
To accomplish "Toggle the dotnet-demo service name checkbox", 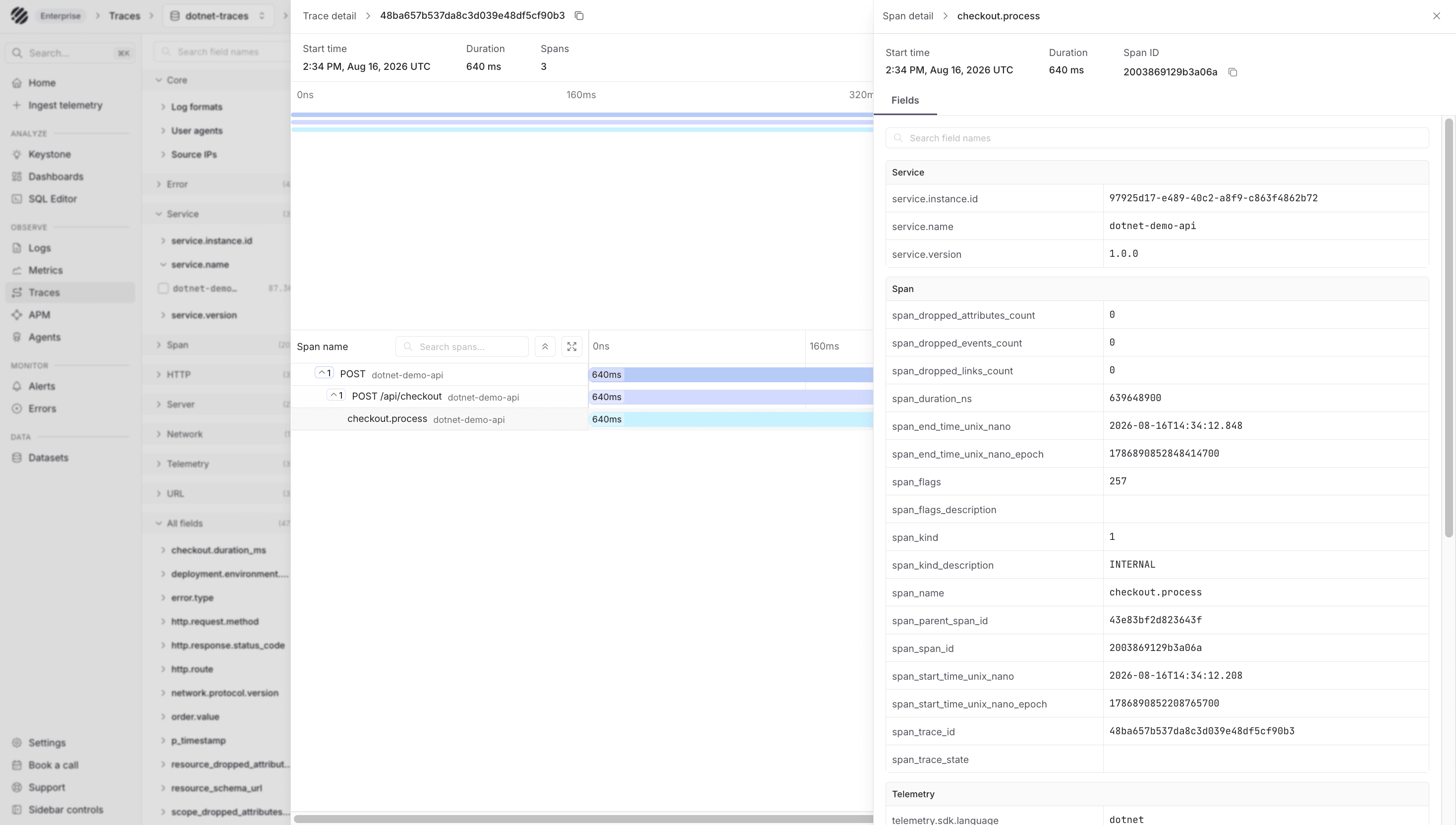I will coord(163,289).
